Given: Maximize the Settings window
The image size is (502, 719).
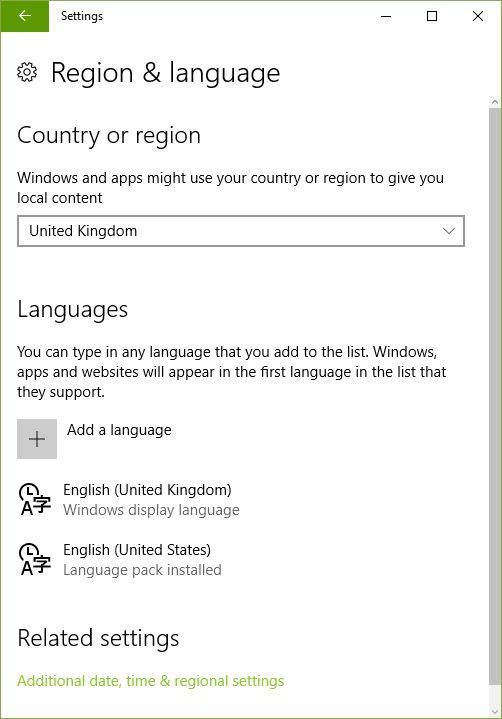Looking at the screenshot, I should click(x=432, y=16).
